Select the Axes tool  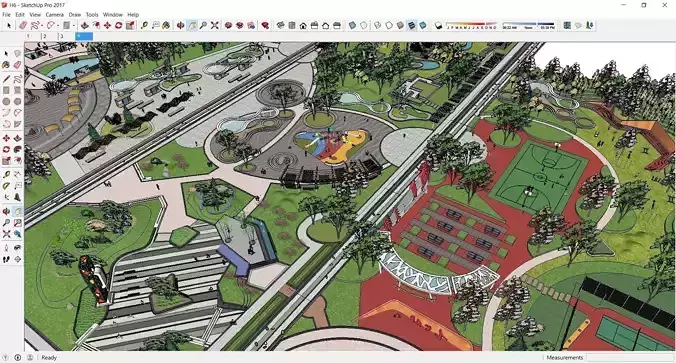6,197
